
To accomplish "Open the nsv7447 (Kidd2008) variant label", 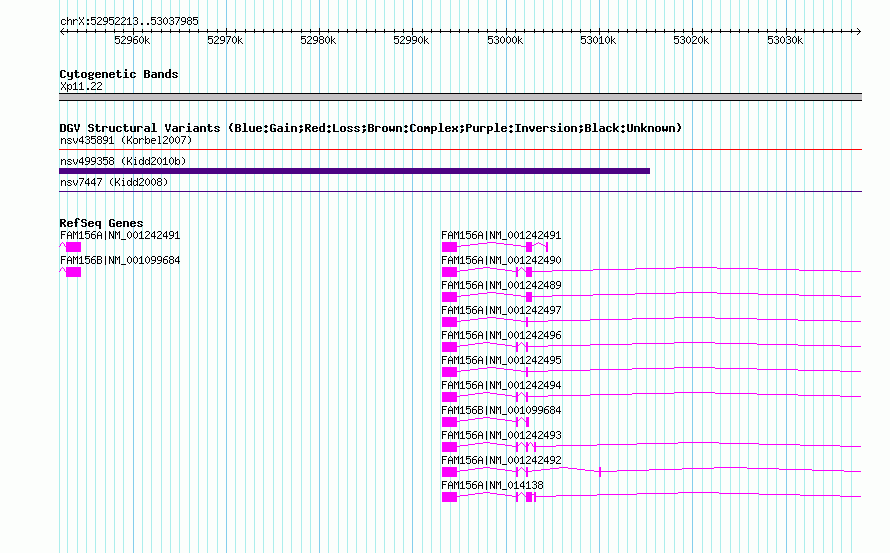I will point(114,182).
